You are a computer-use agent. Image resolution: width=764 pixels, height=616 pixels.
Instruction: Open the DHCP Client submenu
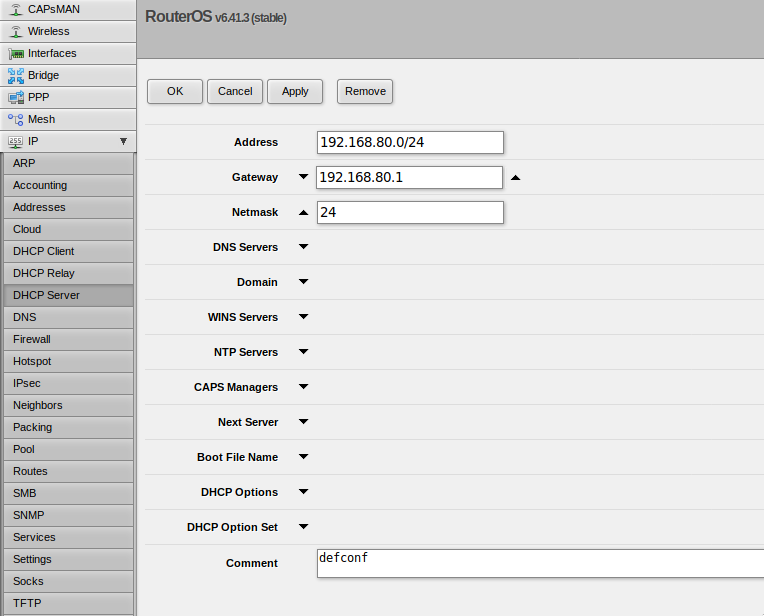[68, 251]
